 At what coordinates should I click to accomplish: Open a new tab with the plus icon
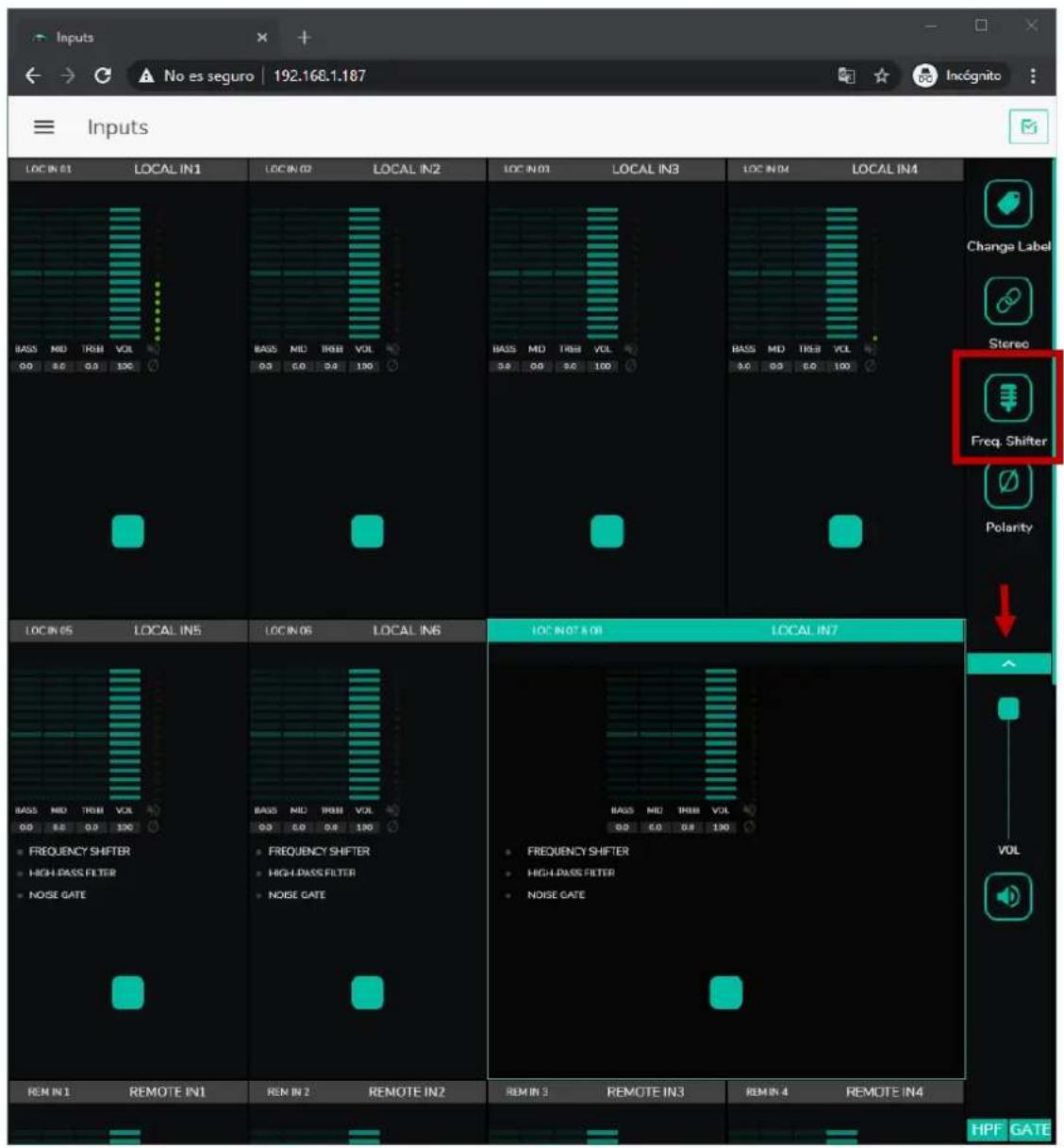point(304,37)
